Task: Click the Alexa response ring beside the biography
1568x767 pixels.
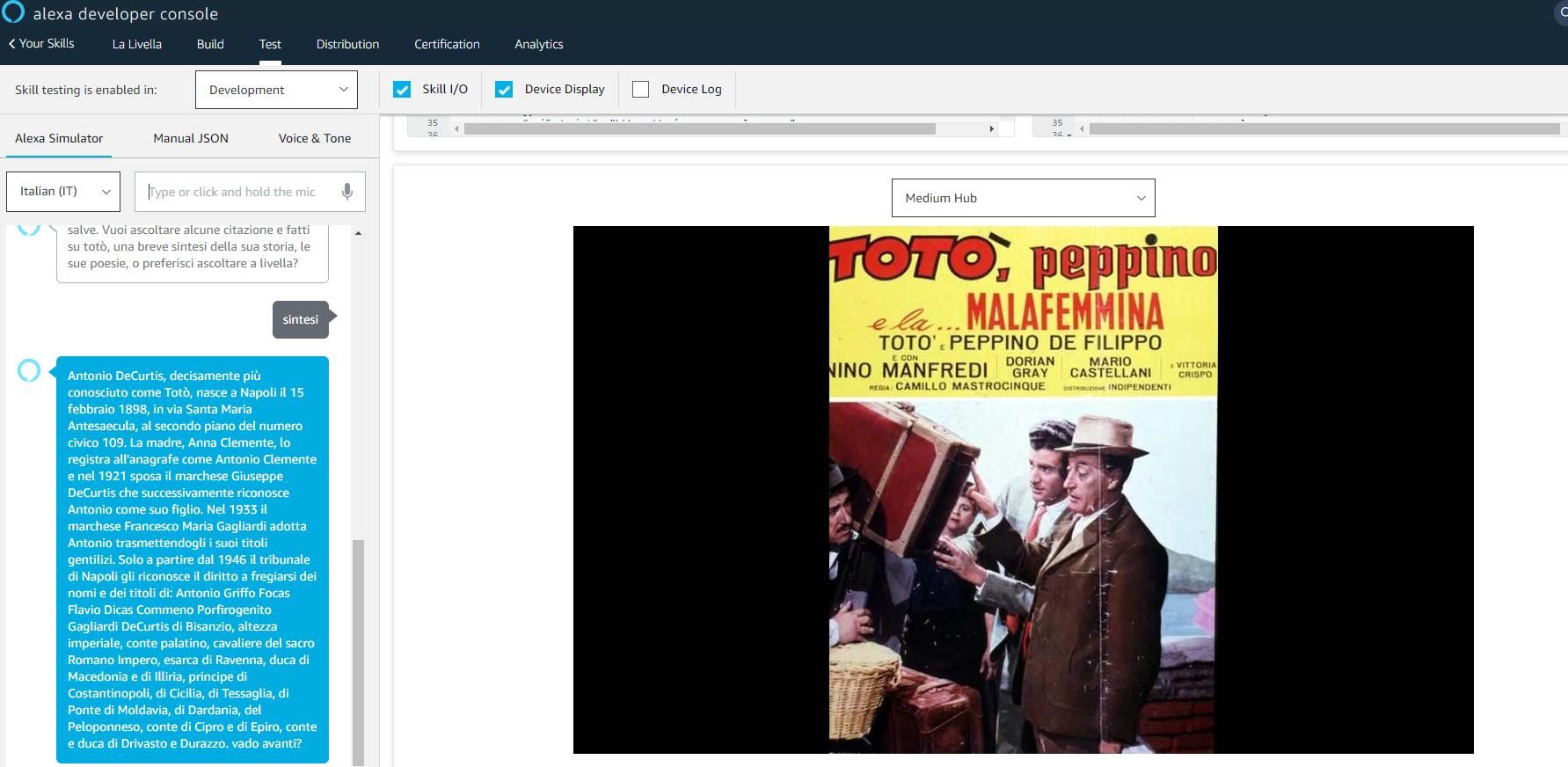Action: pyautogui.click(x=29, y=370)
